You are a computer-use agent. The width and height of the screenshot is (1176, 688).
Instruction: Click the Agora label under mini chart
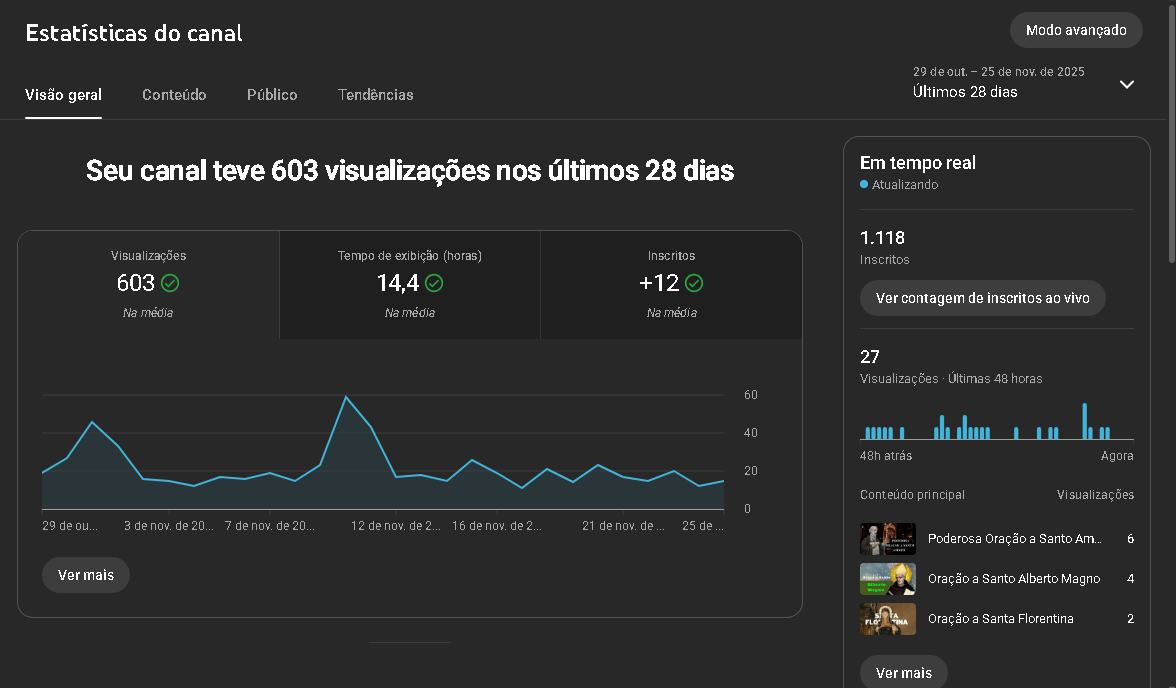1117,455
